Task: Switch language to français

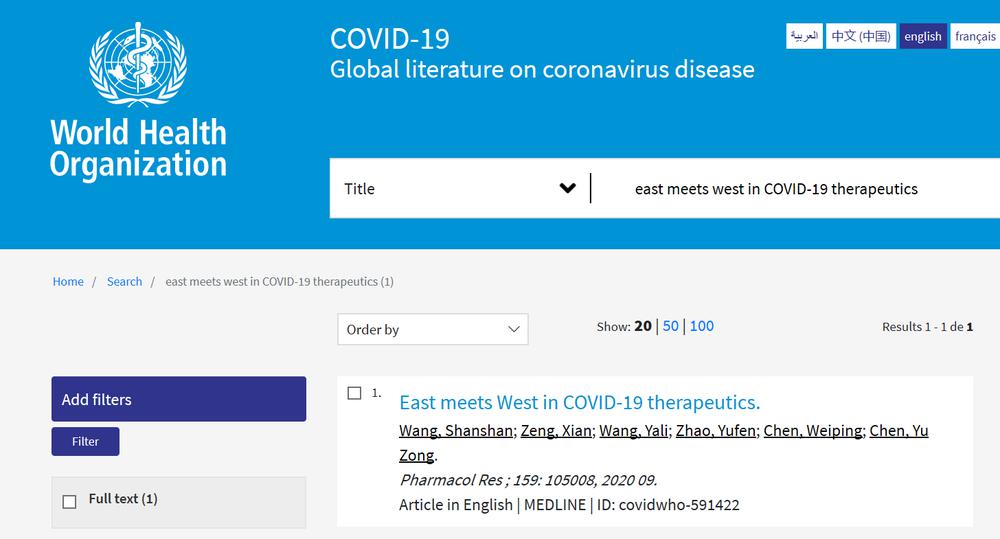Action: pos(975,36)
